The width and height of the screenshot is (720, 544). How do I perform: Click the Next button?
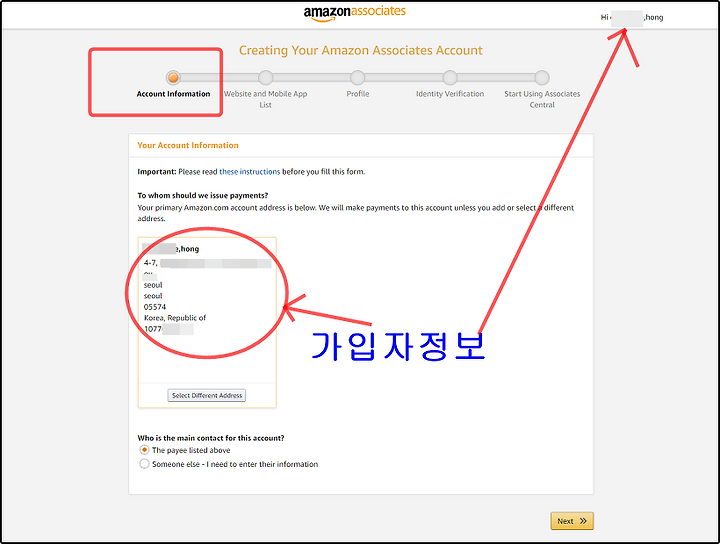[x=572, y=521]
